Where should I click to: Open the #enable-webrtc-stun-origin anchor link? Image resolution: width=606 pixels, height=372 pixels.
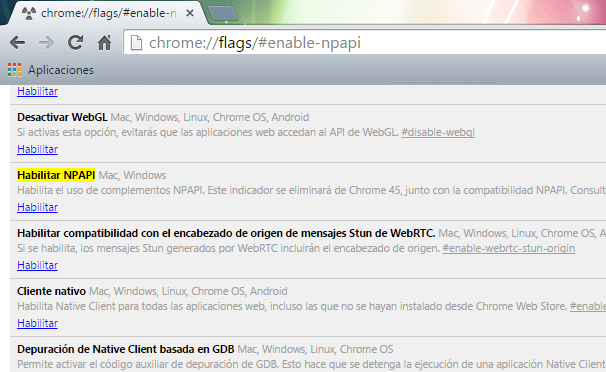509,248
